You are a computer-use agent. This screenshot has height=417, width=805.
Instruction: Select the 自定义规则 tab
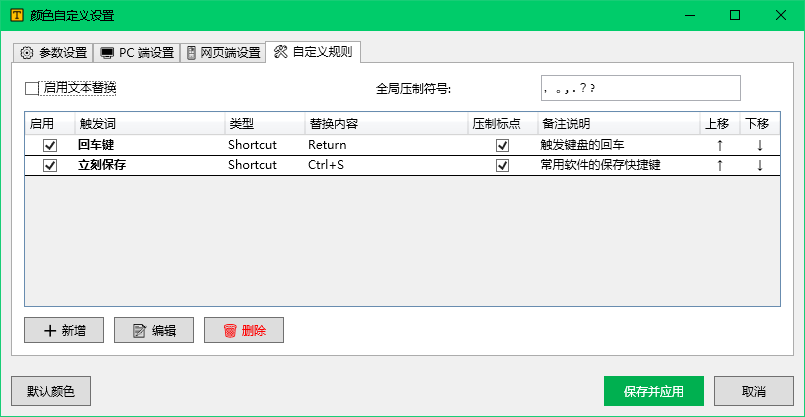click(313, 52)
